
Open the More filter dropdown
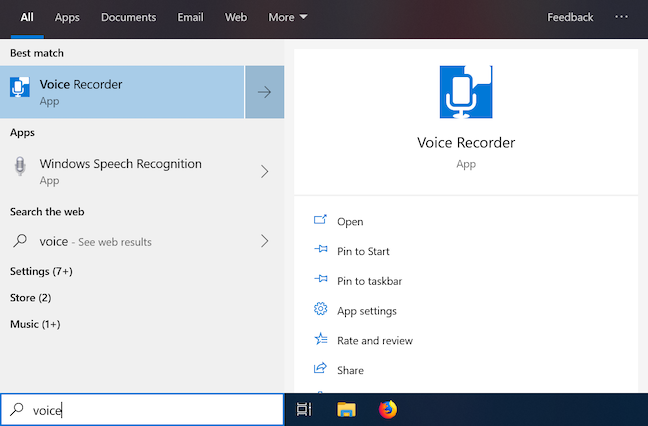pos(288,17)
